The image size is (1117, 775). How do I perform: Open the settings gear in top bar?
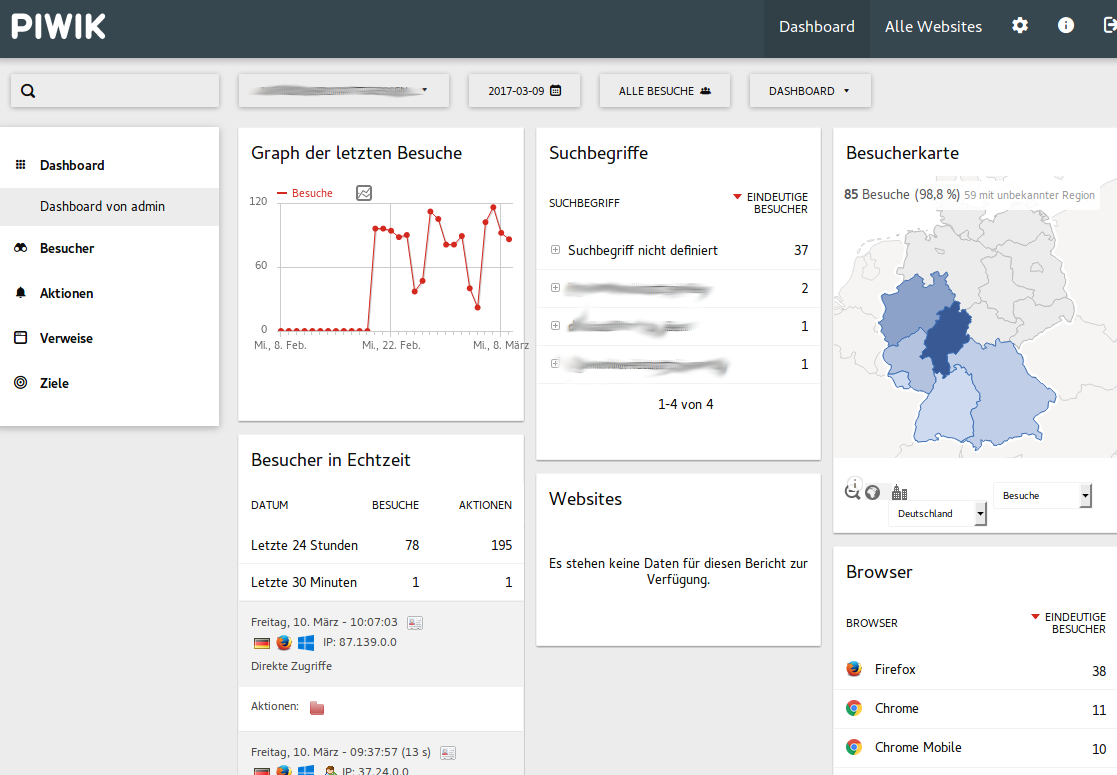(1020, 26)
